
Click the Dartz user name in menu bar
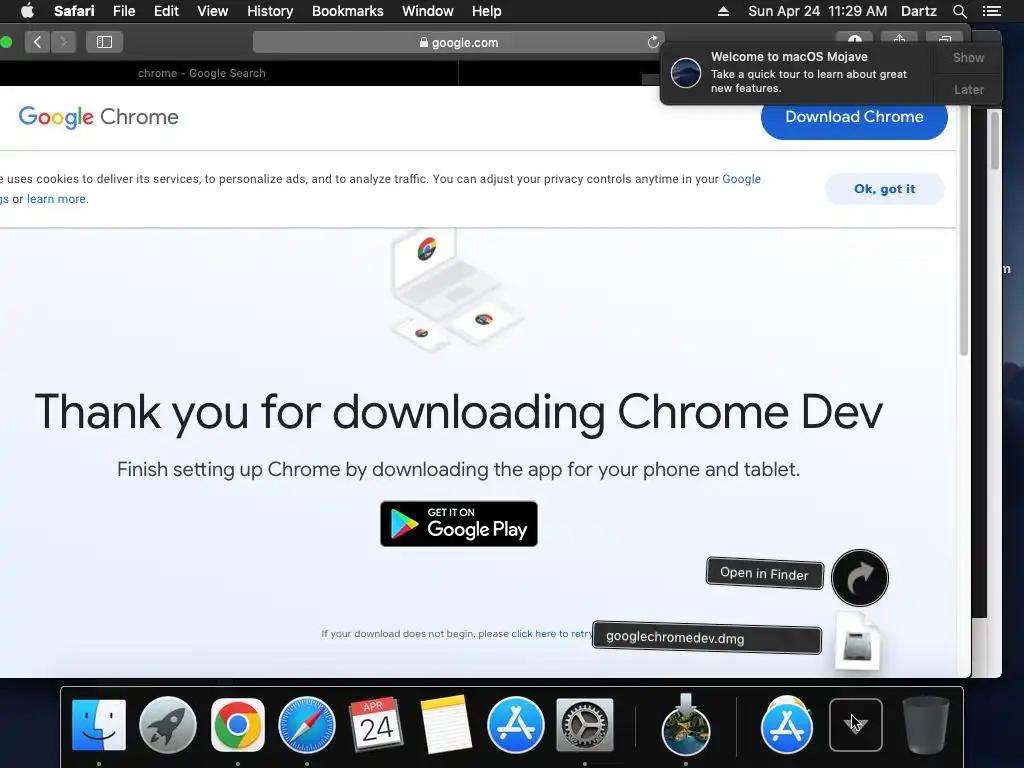pyautogui.click(x=918, y=11)
